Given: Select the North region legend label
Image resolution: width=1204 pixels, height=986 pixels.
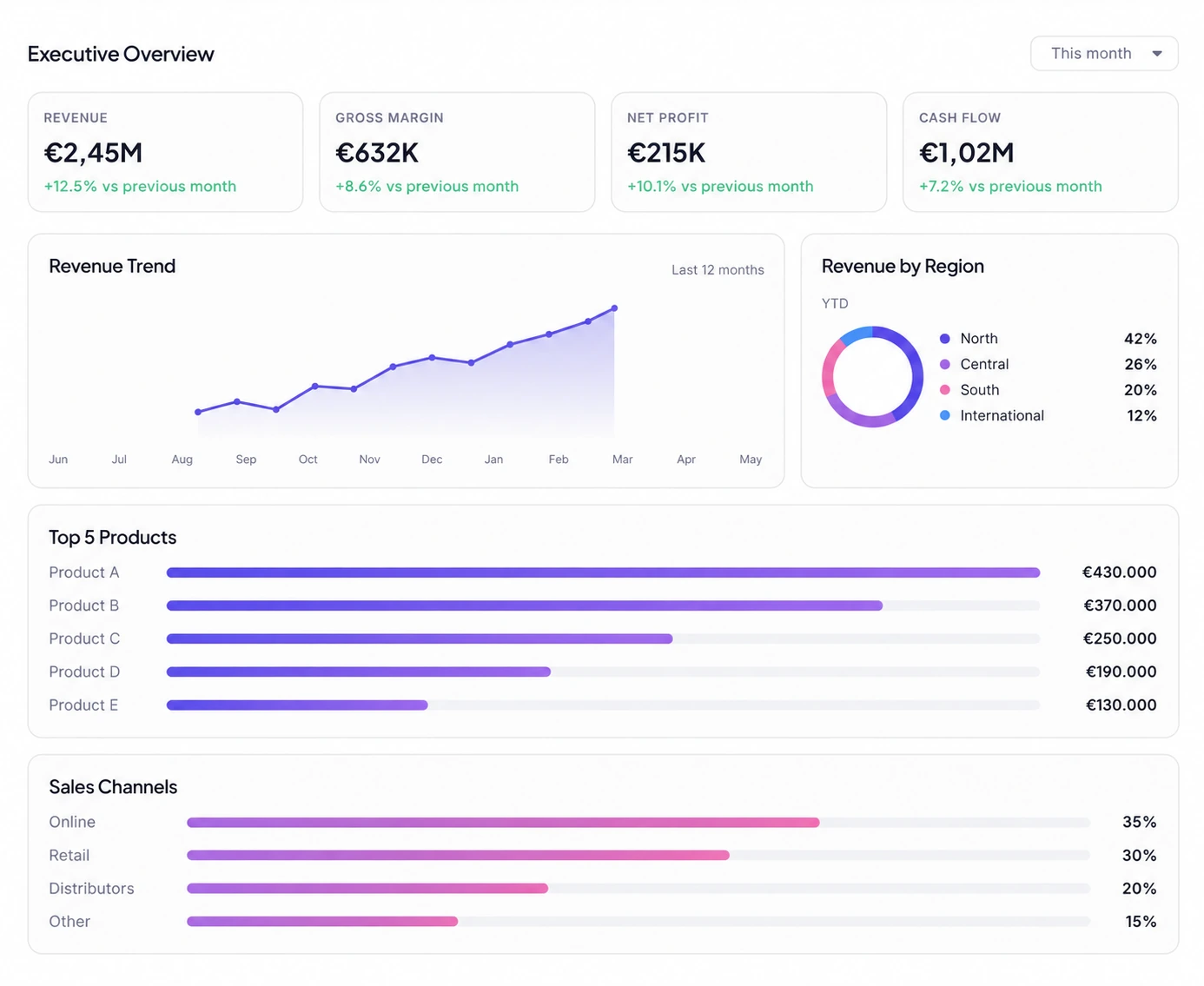Looking at the screenshot, I should (x=979, y=339).
